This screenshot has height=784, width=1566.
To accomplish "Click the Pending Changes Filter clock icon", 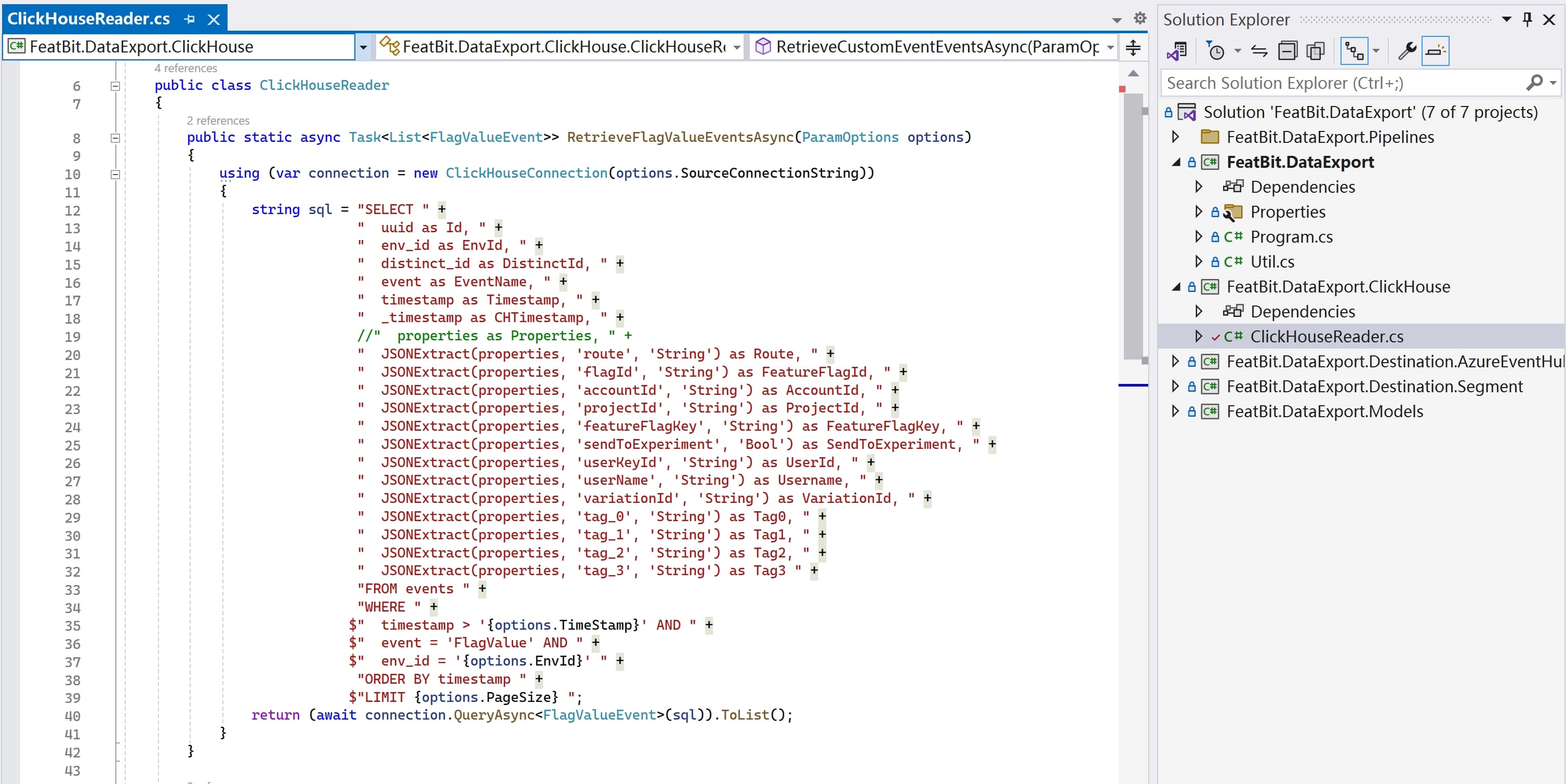I will (1216, 51).
